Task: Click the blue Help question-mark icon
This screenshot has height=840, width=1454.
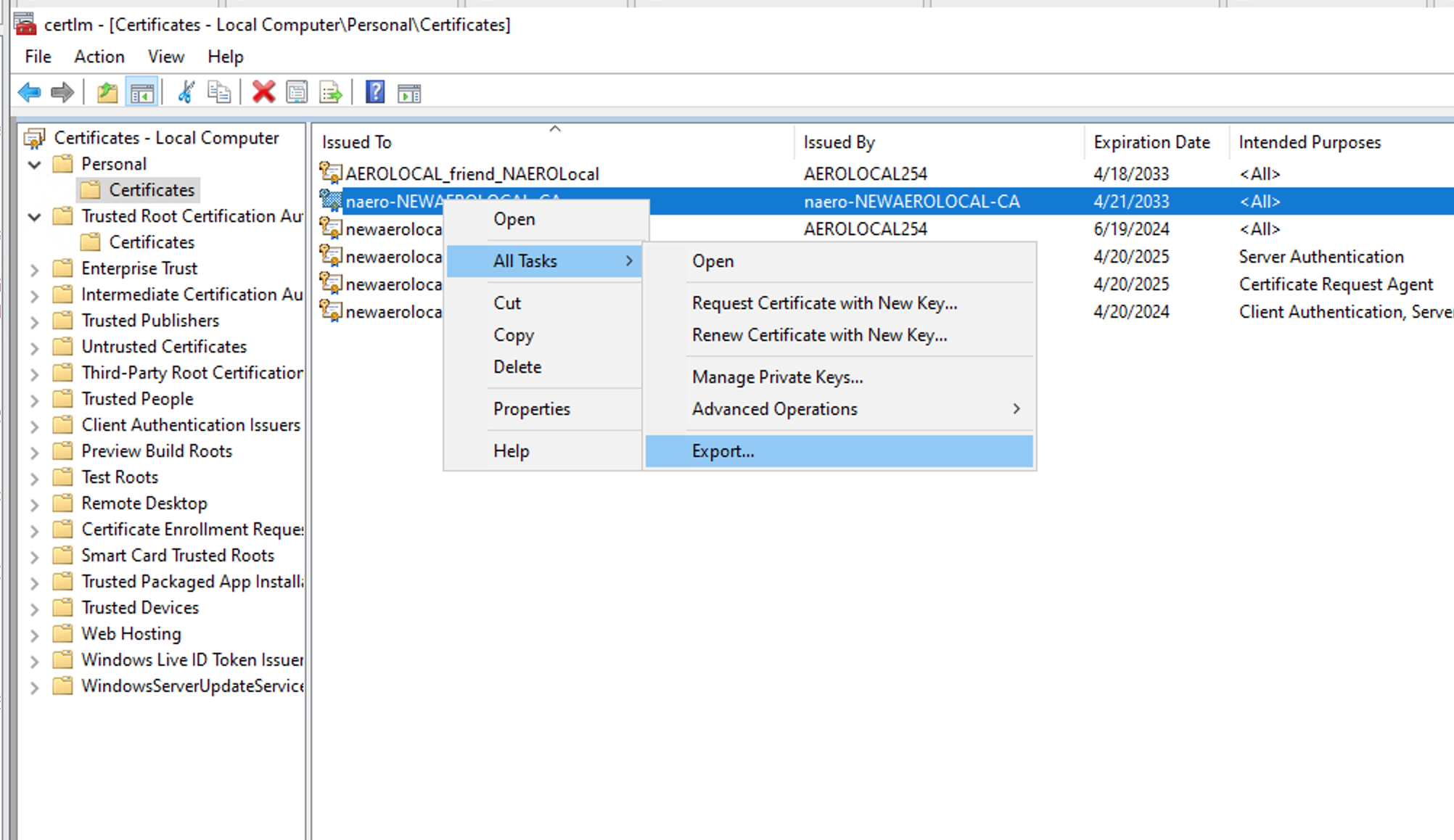Action: (x=374, y=92)
